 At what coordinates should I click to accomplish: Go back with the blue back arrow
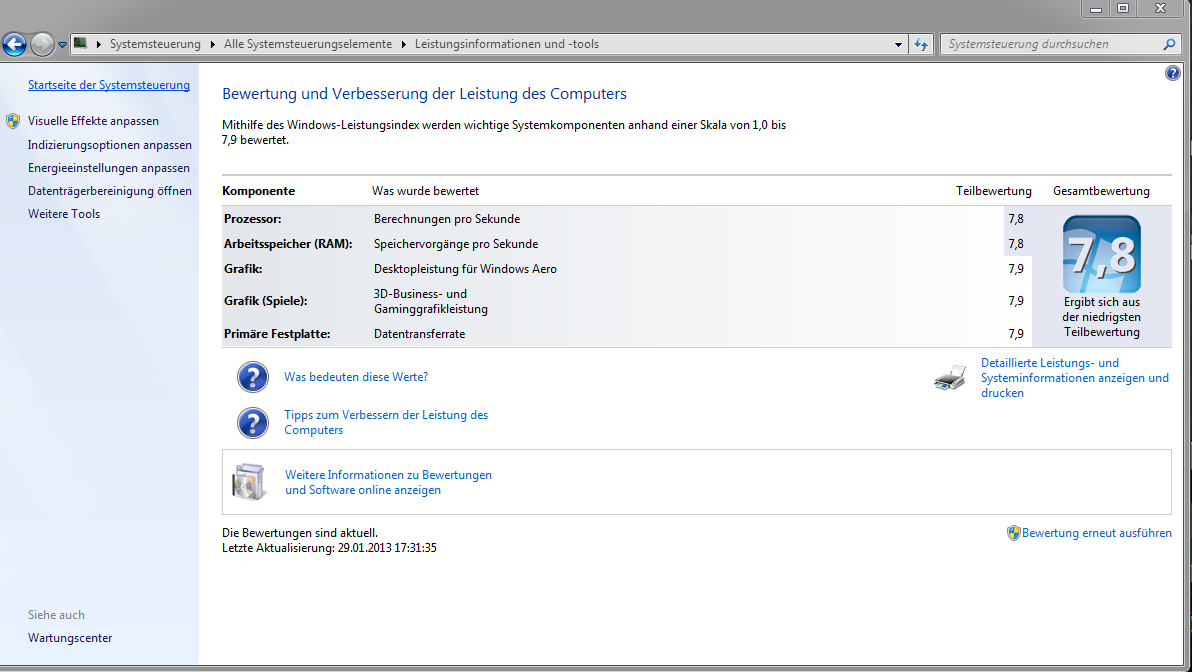14,44
